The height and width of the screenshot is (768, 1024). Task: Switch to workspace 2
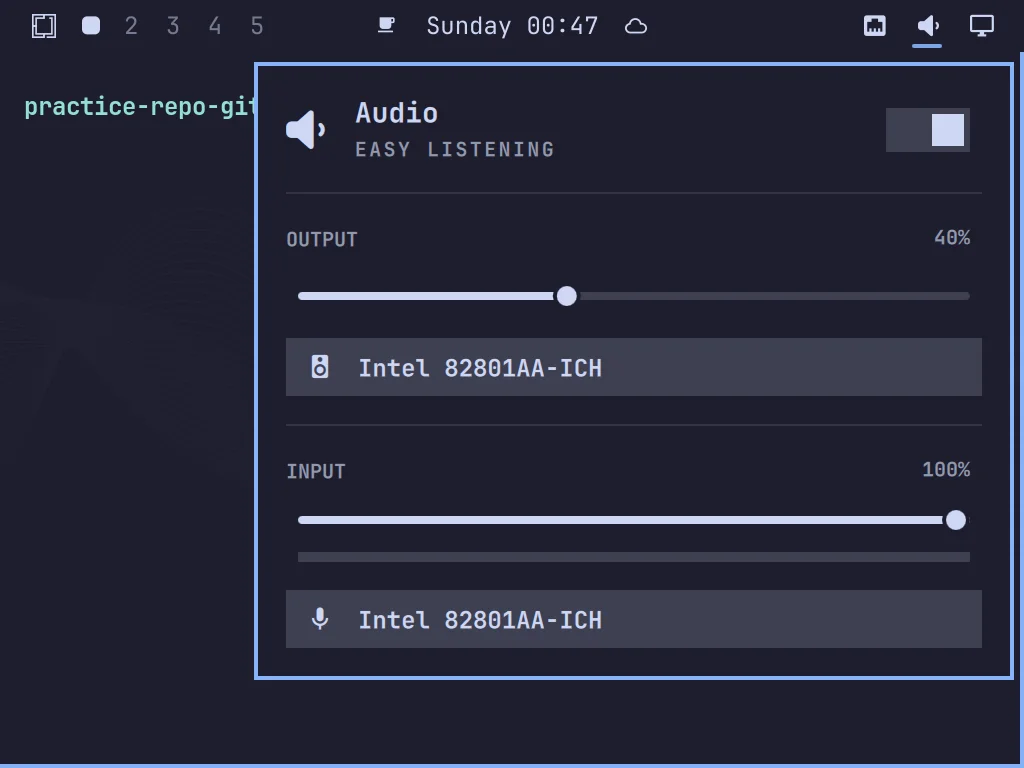coord(131,26)
